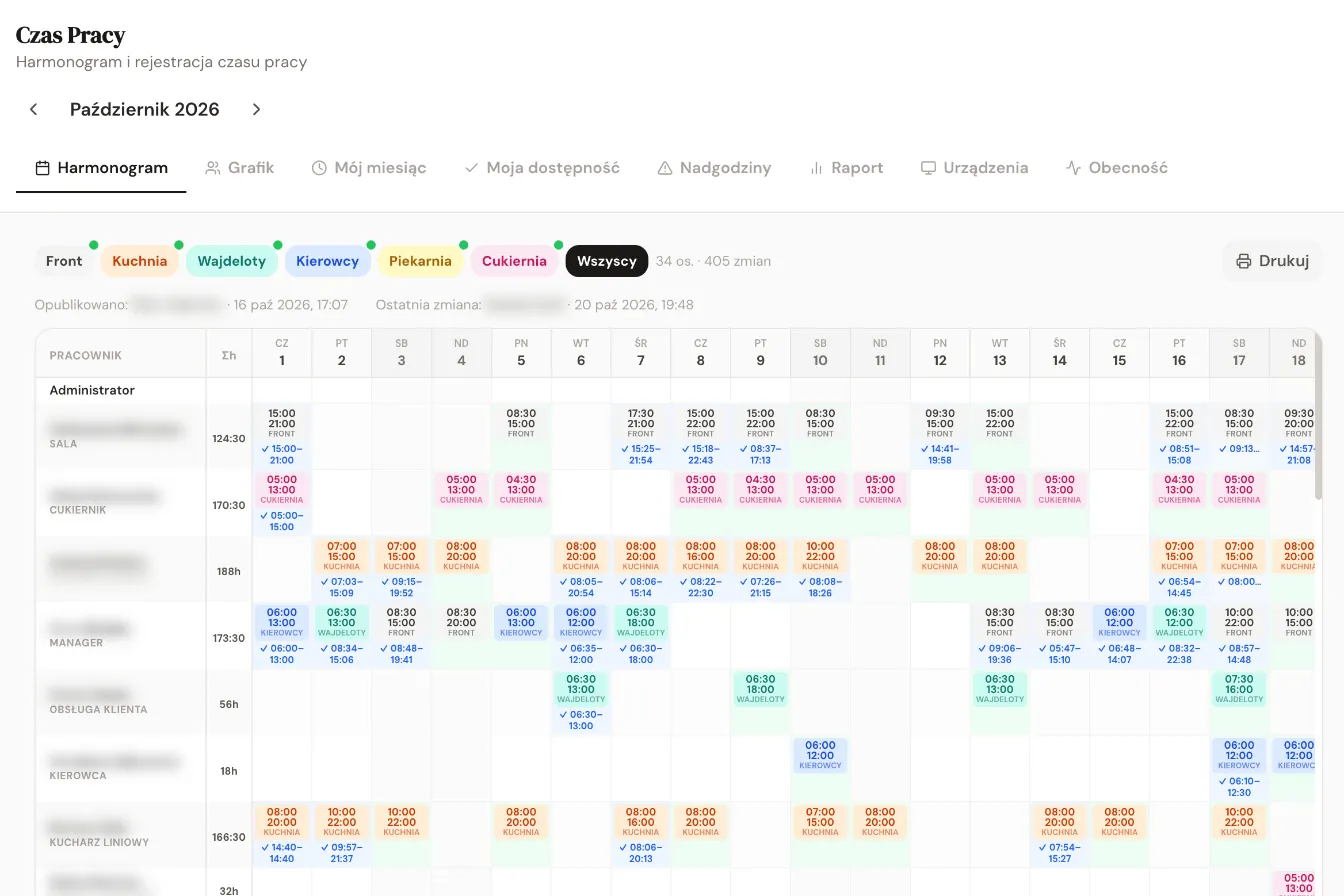Filter schedule by Kierowcy department
This screenshot has height=896, width=1344.
pos(328,261)
